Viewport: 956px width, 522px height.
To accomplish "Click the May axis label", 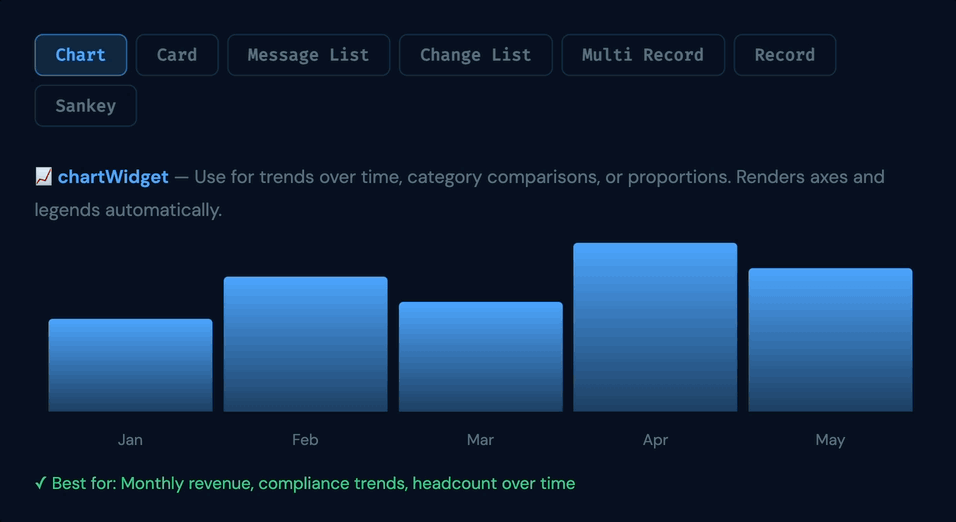I will 830,440.
